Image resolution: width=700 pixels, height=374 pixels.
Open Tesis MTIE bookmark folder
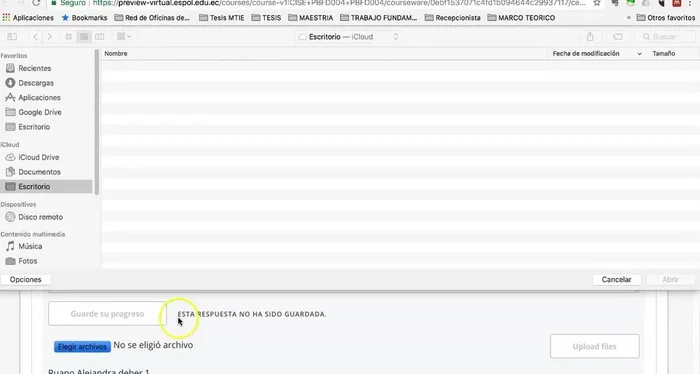tap(222, 18)
